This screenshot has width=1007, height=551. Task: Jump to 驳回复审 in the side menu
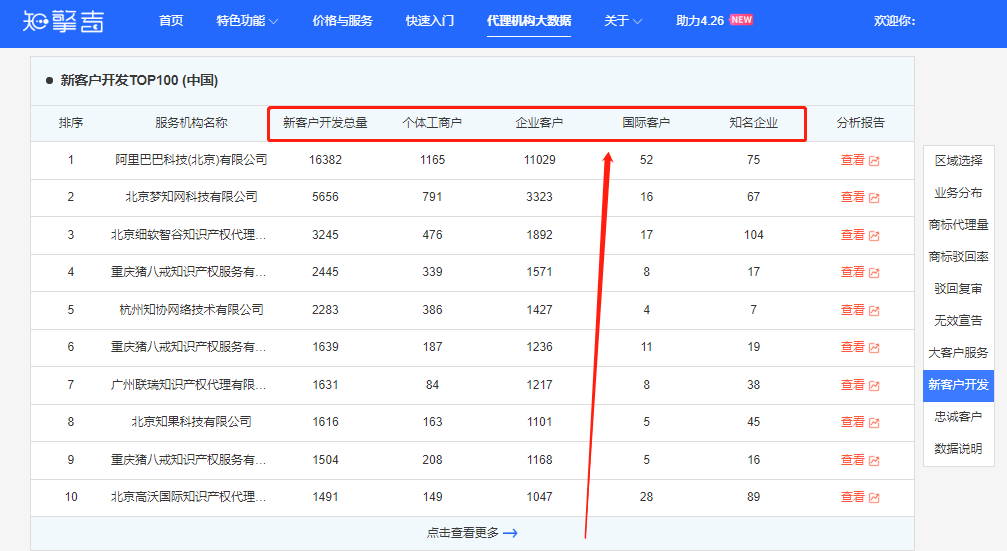[958, 289]
